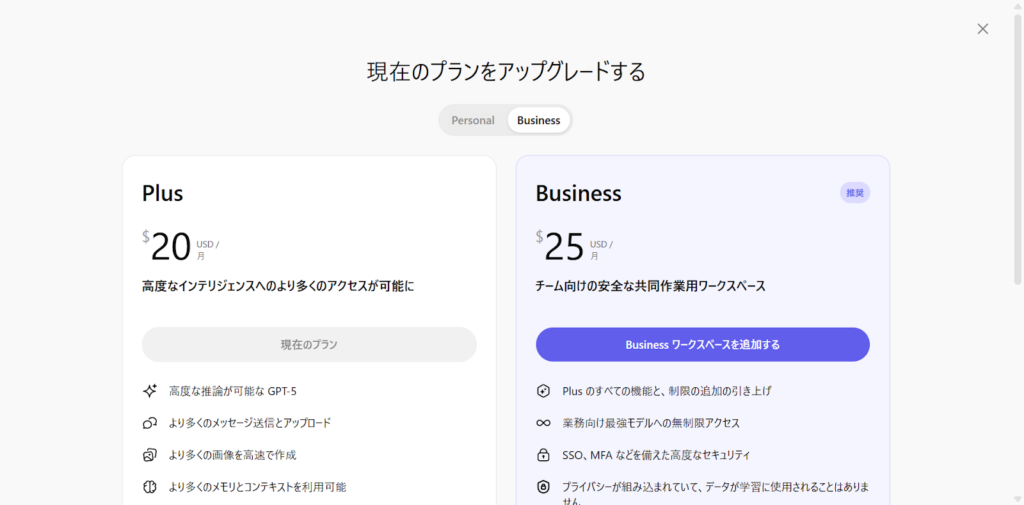Click the privacy shield icon in Business list
1024x505 pixels.
pos(543,487)
